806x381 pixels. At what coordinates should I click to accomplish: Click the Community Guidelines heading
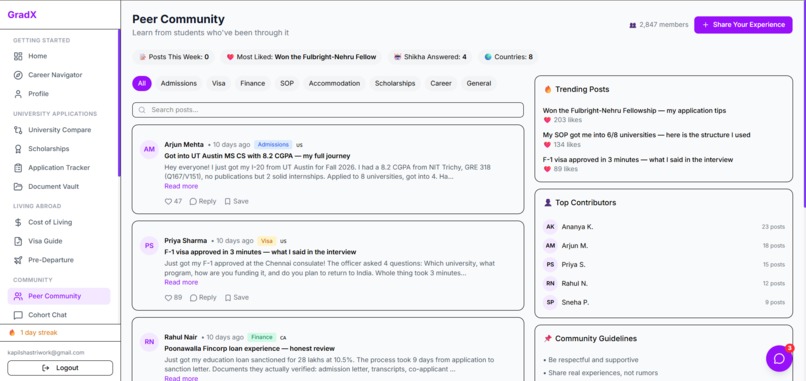click(596, 339)
